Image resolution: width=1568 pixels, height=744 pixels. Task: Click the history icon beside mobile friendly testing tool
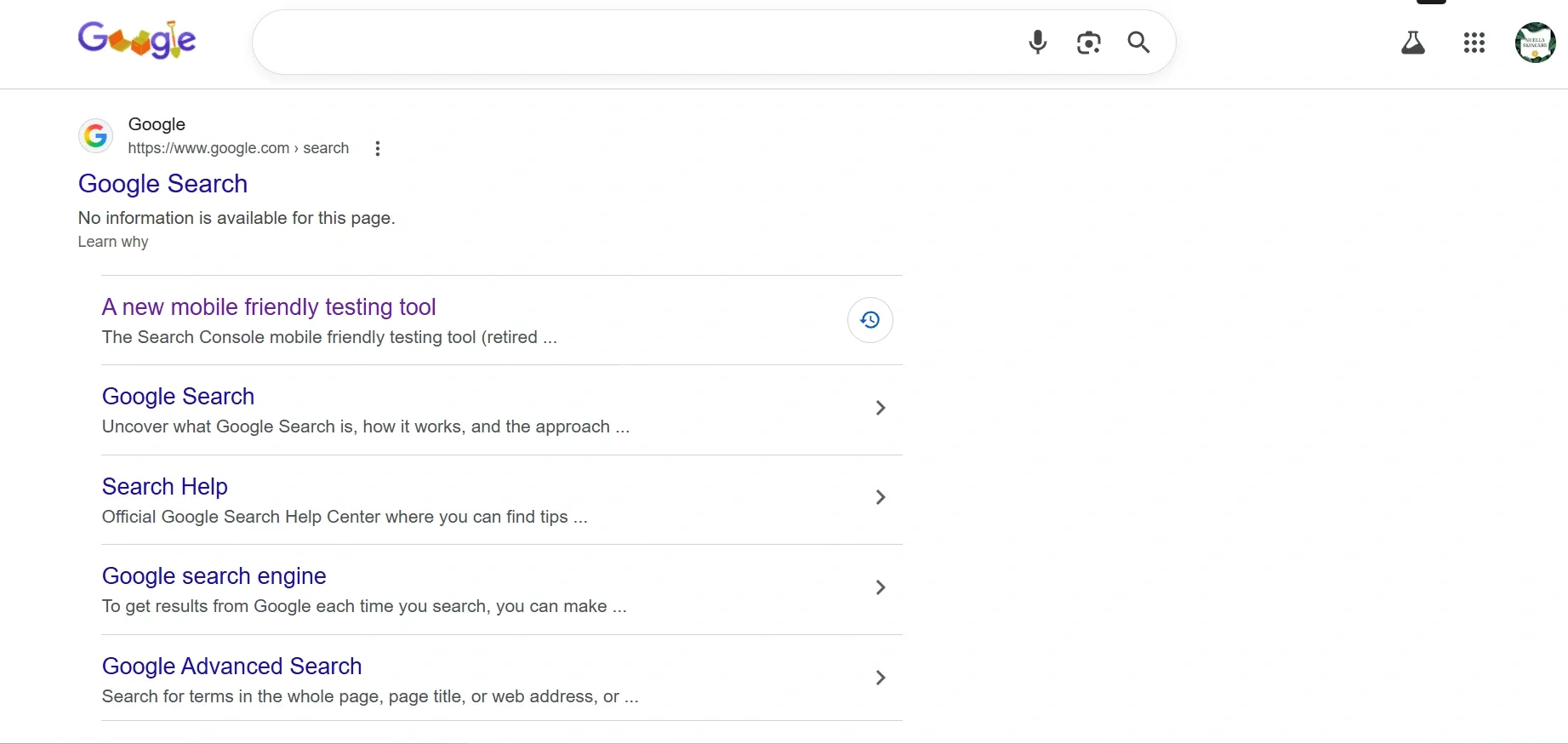pos(870,320)
